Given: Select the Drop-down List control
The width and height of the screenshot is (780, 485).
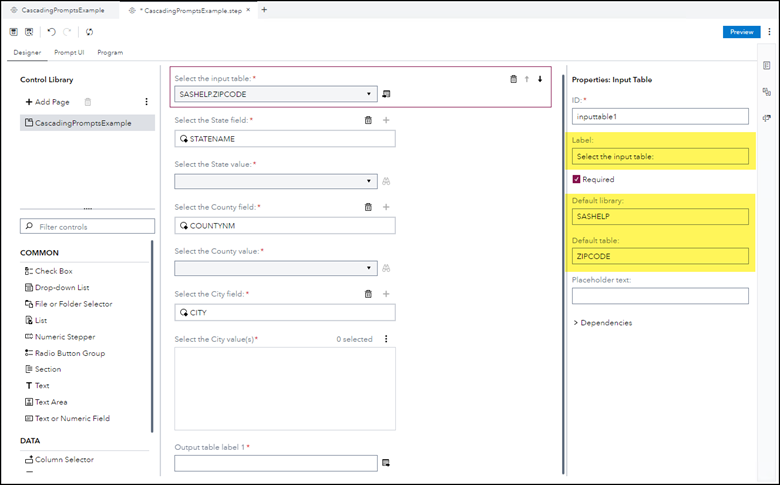Looking at the screenshot, I should 57,288.
